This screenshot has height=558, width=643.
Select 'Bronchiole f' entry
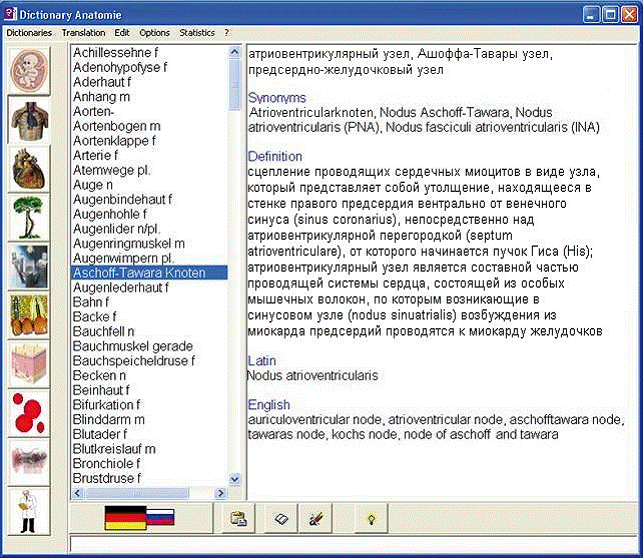[x=106, y=464]
